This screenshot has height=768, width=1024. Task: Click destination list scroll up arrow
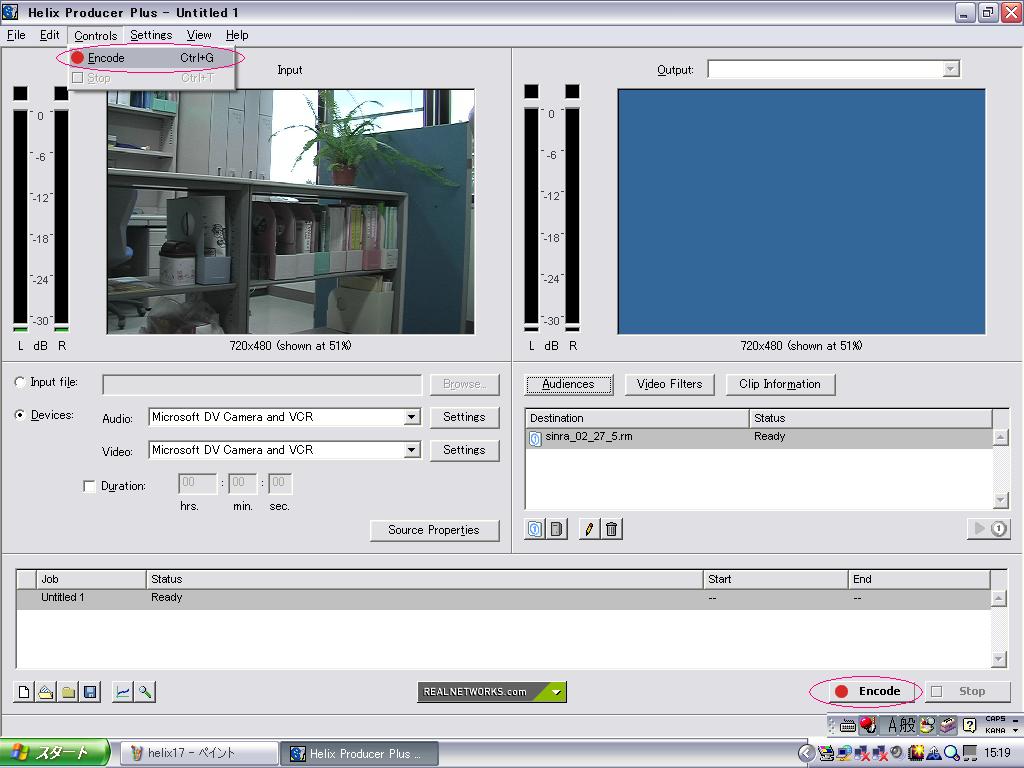pos(1000,437)
